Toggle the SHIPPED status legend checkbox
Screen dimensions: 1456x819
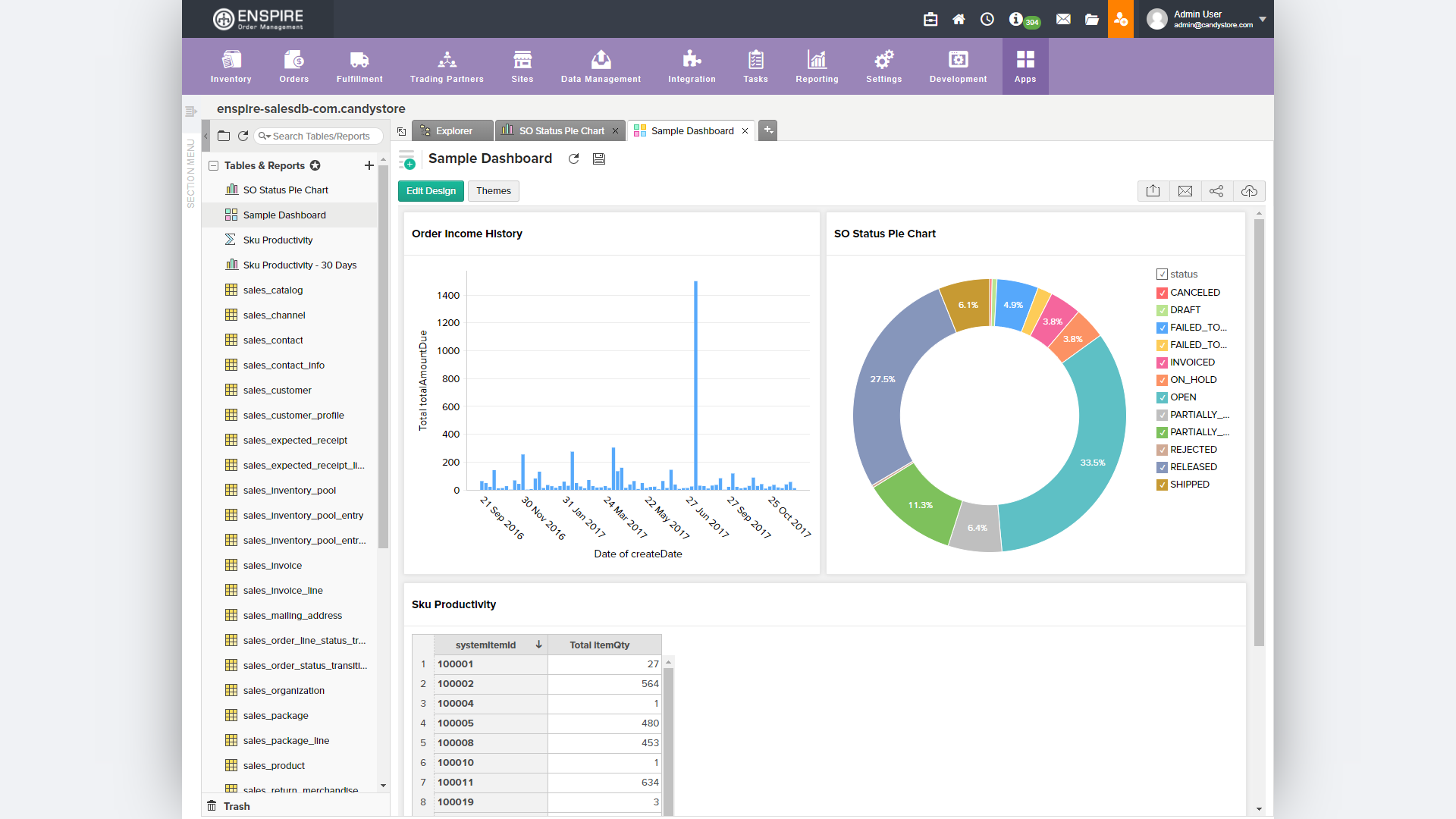(1162, 485)
